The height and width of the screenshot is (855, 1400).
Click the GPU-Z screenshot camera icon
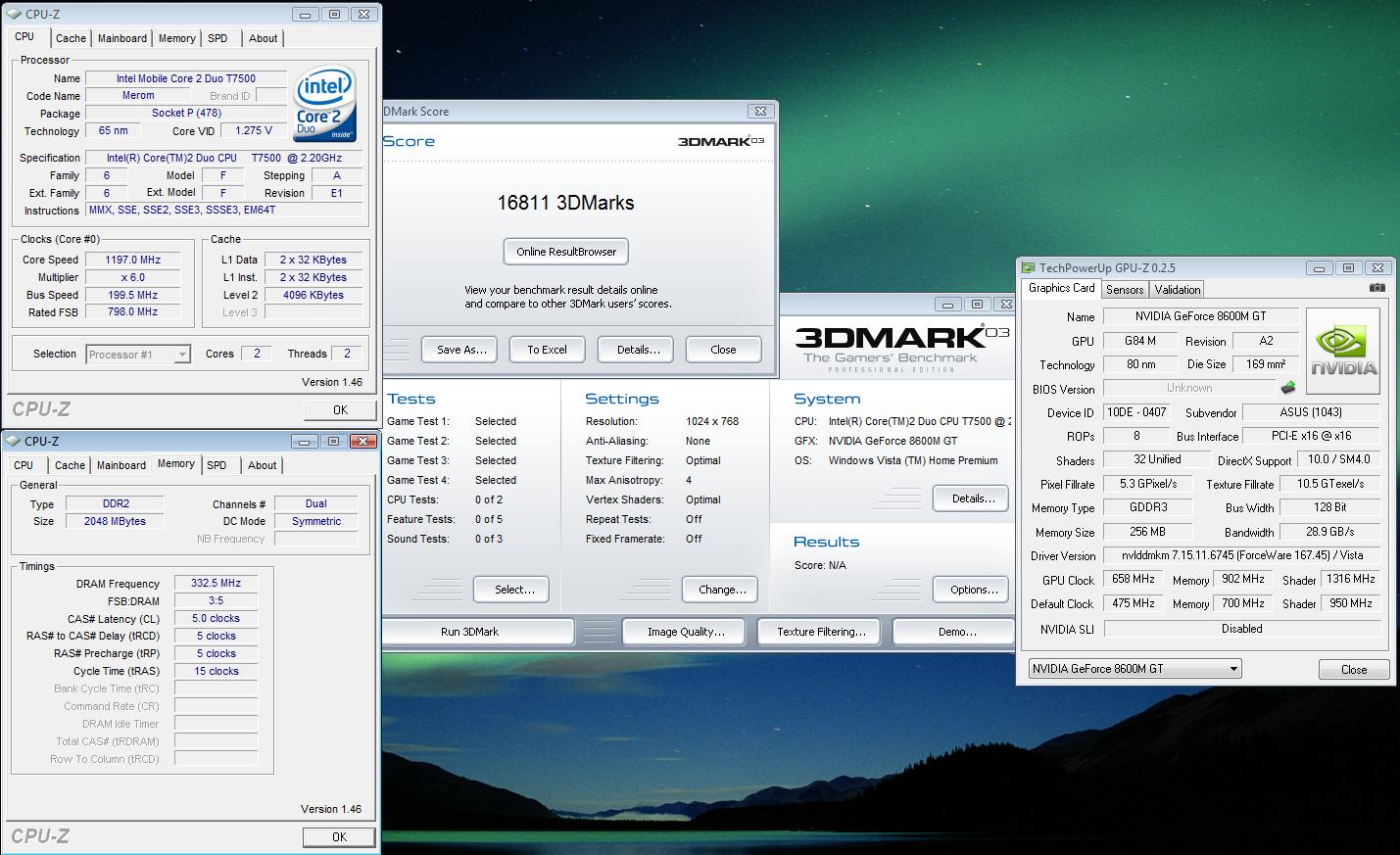pyautogui.click(x=1377, y=288)
